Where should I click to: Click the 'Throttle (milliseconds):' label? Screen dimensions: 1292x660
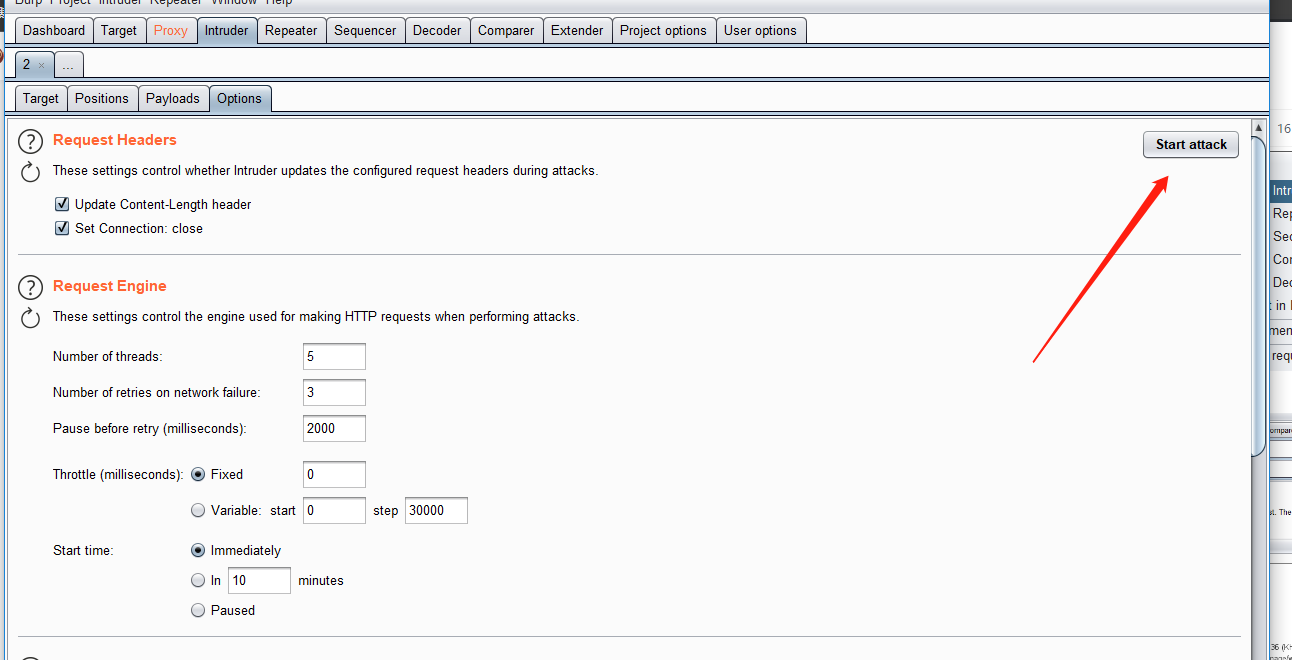click(118, 474)
